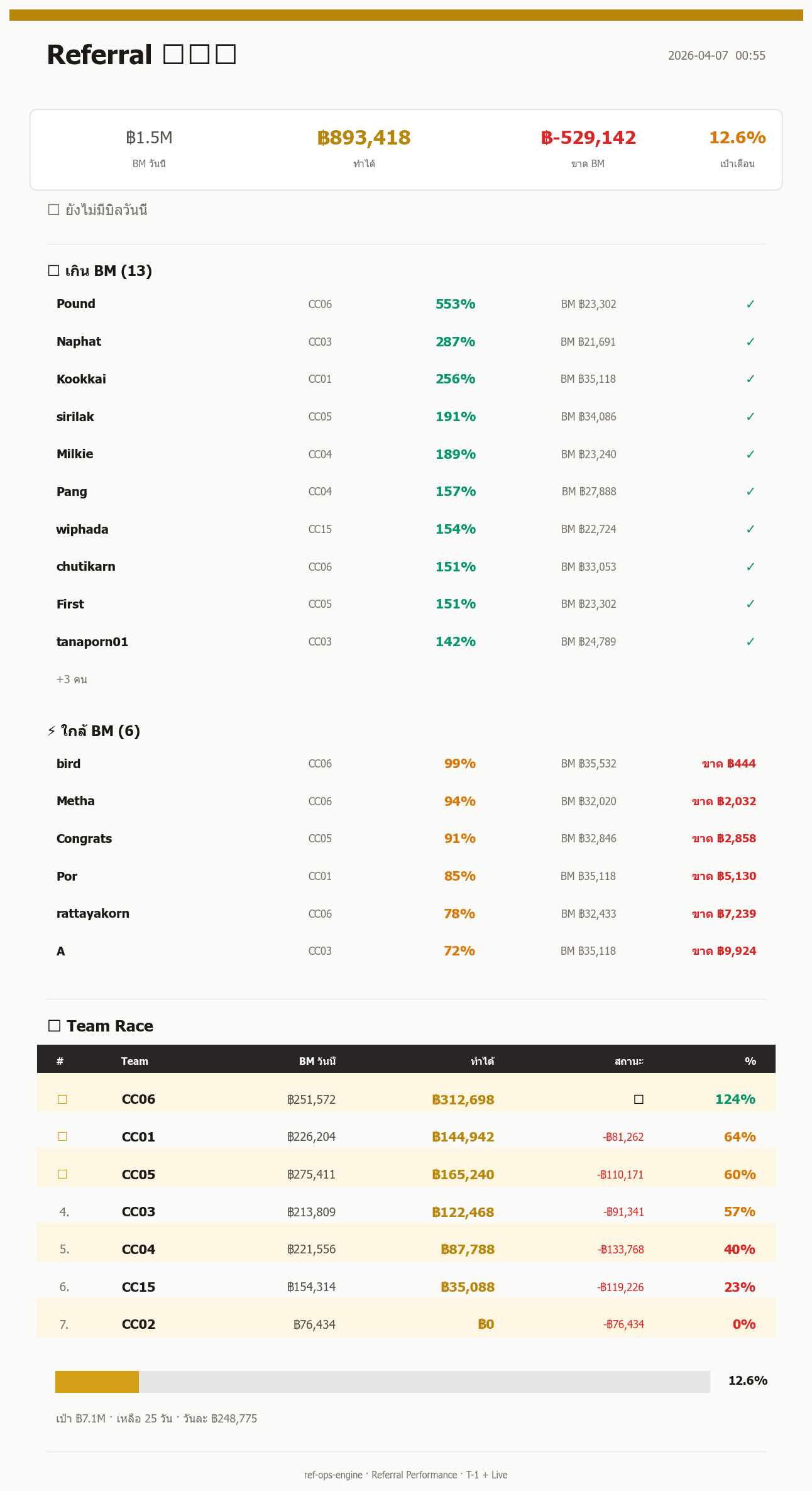Click the 12.6% เป้าเดือน summary stat
This screenshot has height=1491, width=812.
tap(737, 138)
